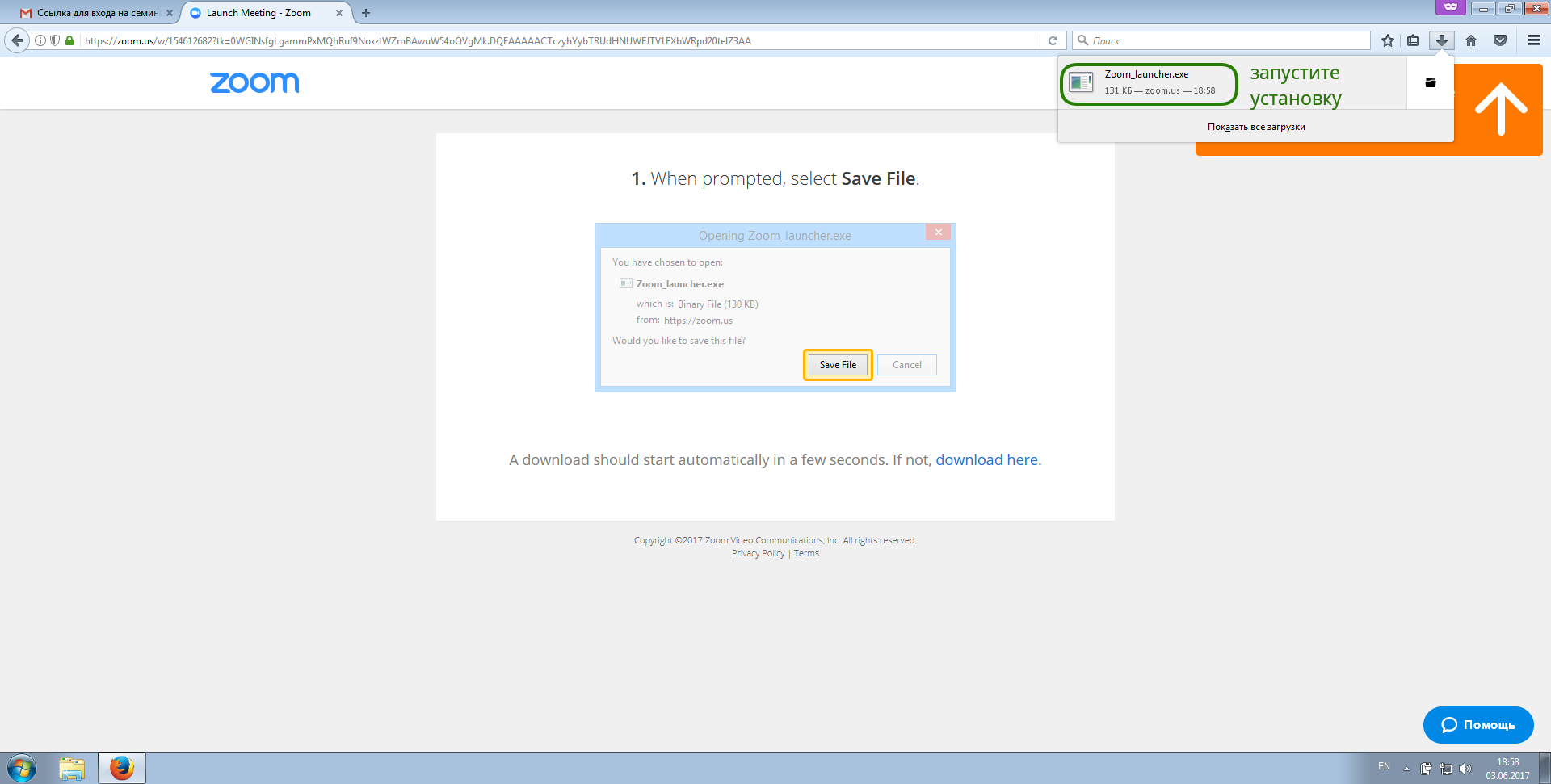Open the Pocket icon in toolbar

pyautogui.click(x=1500, y=40)
